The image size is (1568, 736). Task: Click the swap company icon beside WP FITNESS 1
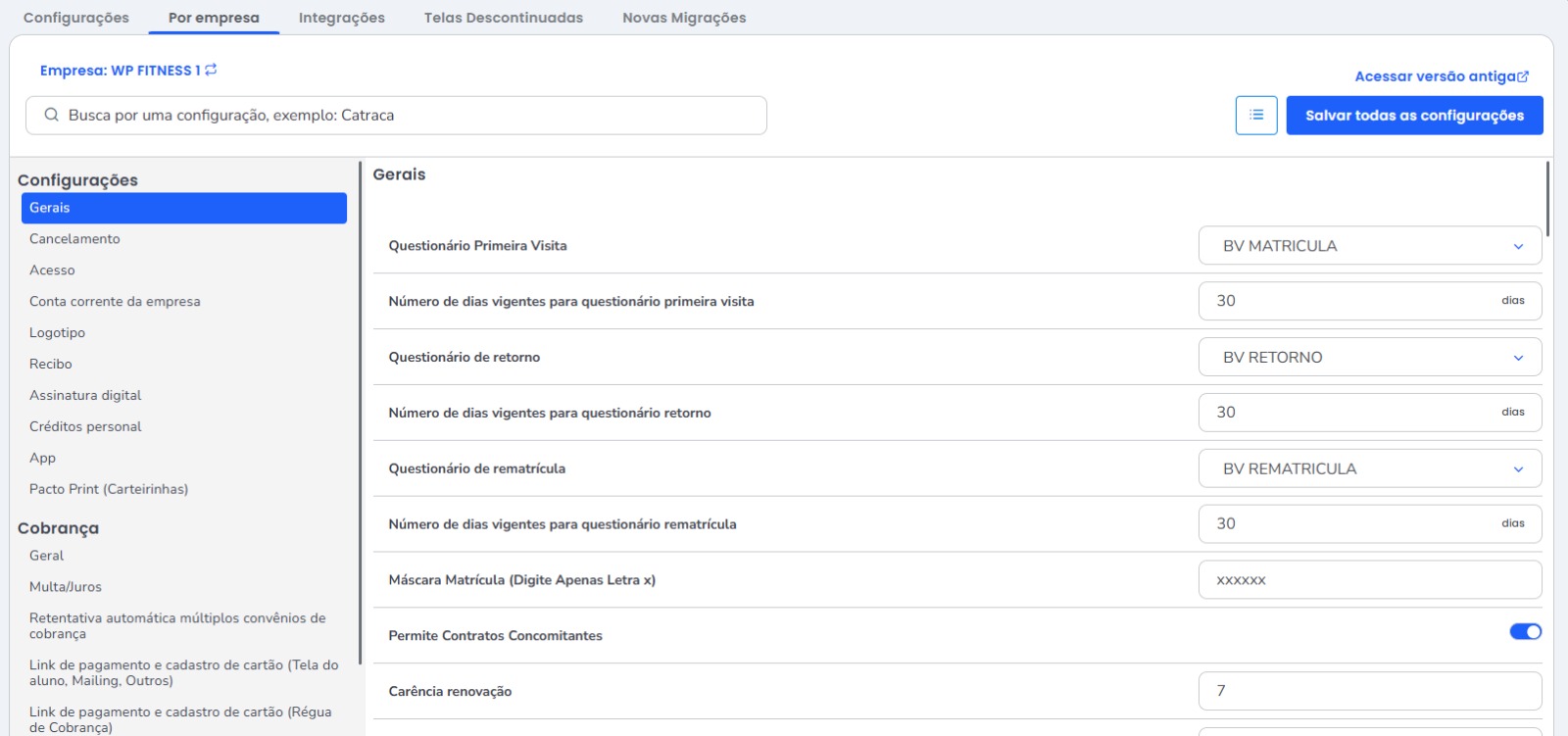(211, 70)
